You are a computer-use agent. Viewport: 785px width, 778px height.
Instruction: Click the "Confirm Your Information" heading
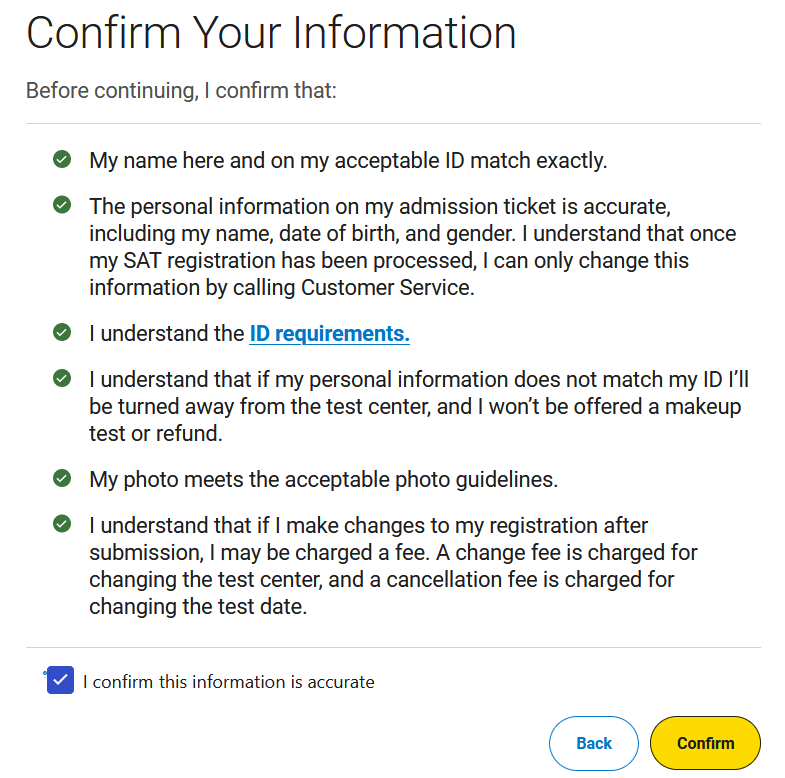[271, 33]
